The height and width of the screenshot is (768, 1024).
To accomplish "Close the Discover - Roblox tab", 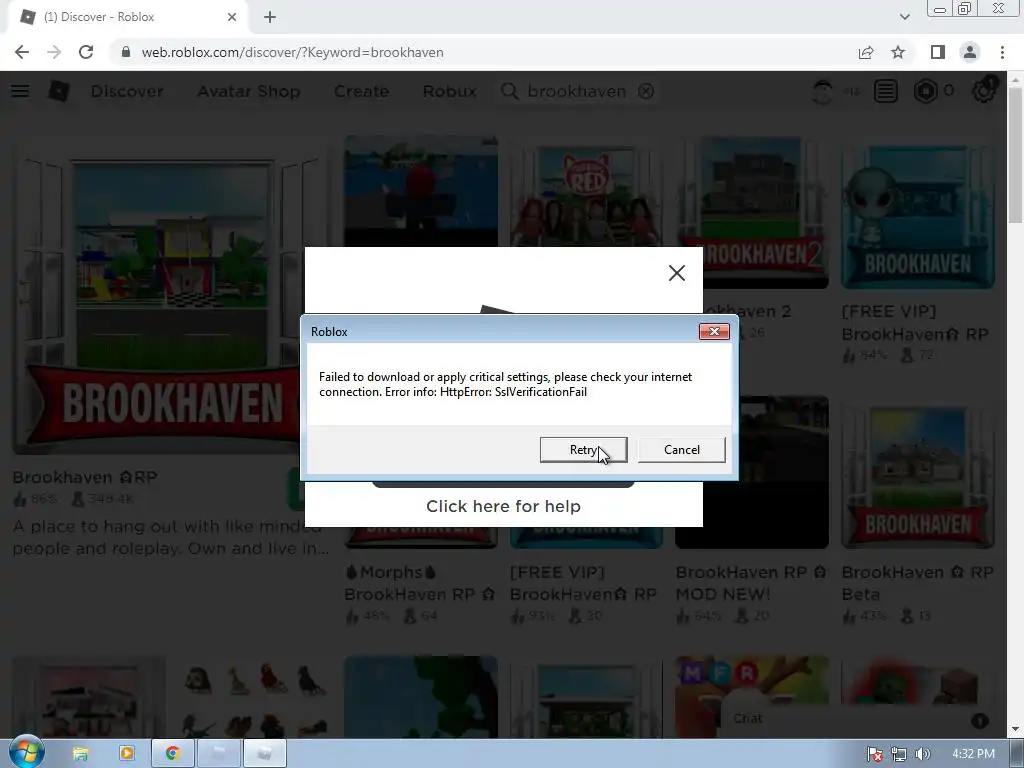I will pyautogui.click(x=232, y=17).
